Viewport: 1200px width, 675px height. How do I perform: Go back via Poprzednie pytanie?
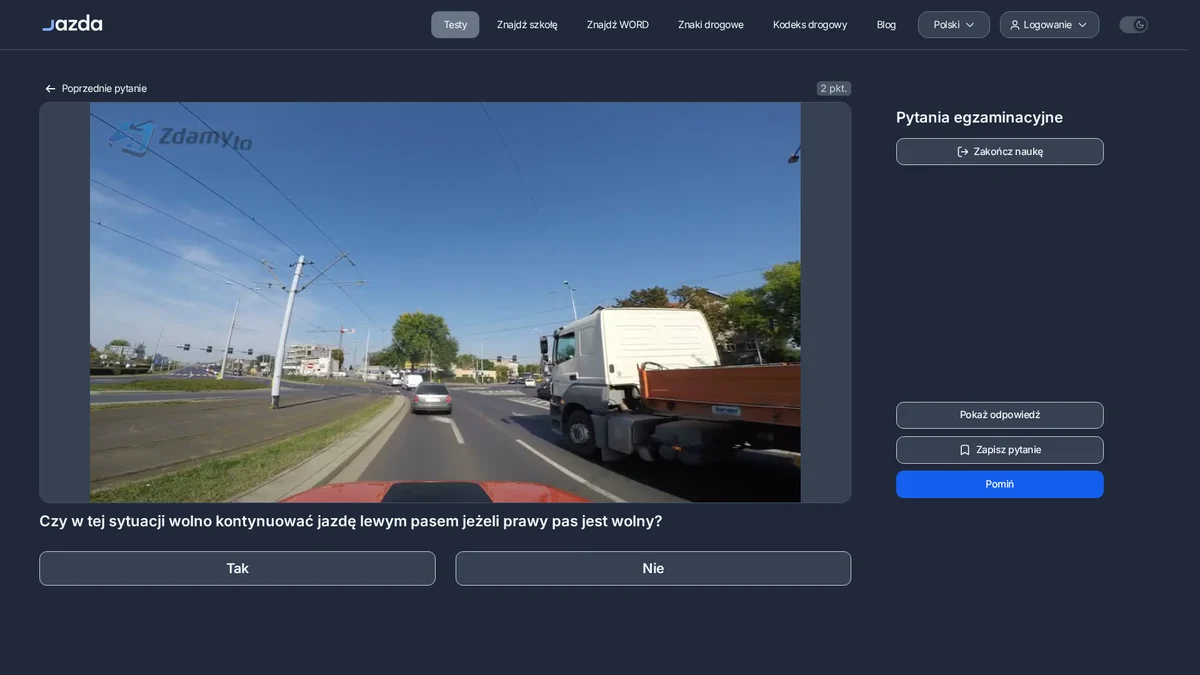96,89
